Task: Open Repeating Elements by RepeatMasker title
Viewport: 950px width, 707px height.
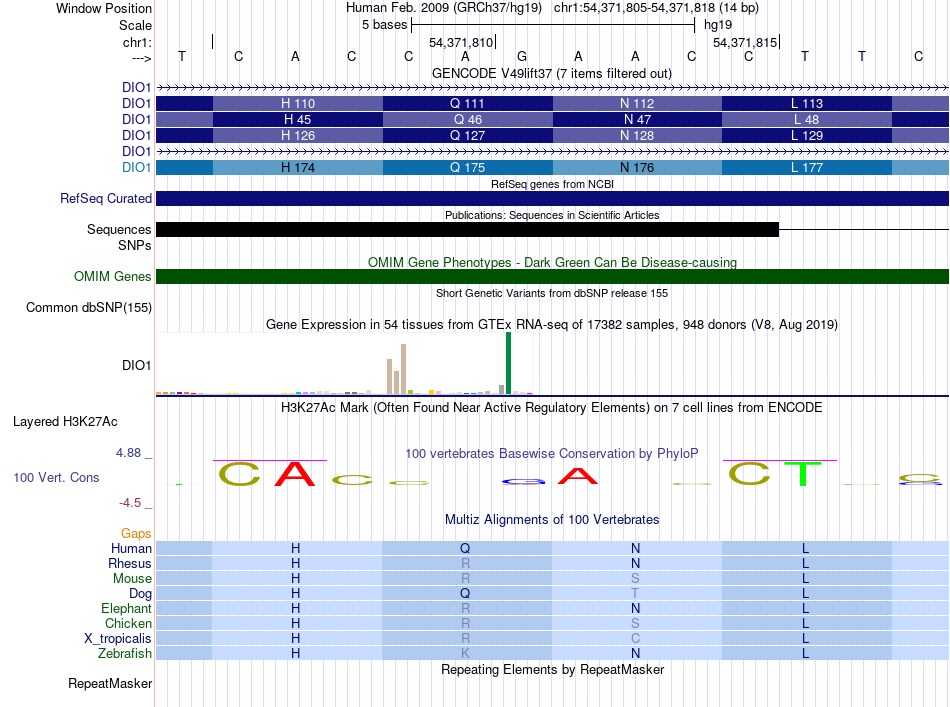Action: (552, 670)
